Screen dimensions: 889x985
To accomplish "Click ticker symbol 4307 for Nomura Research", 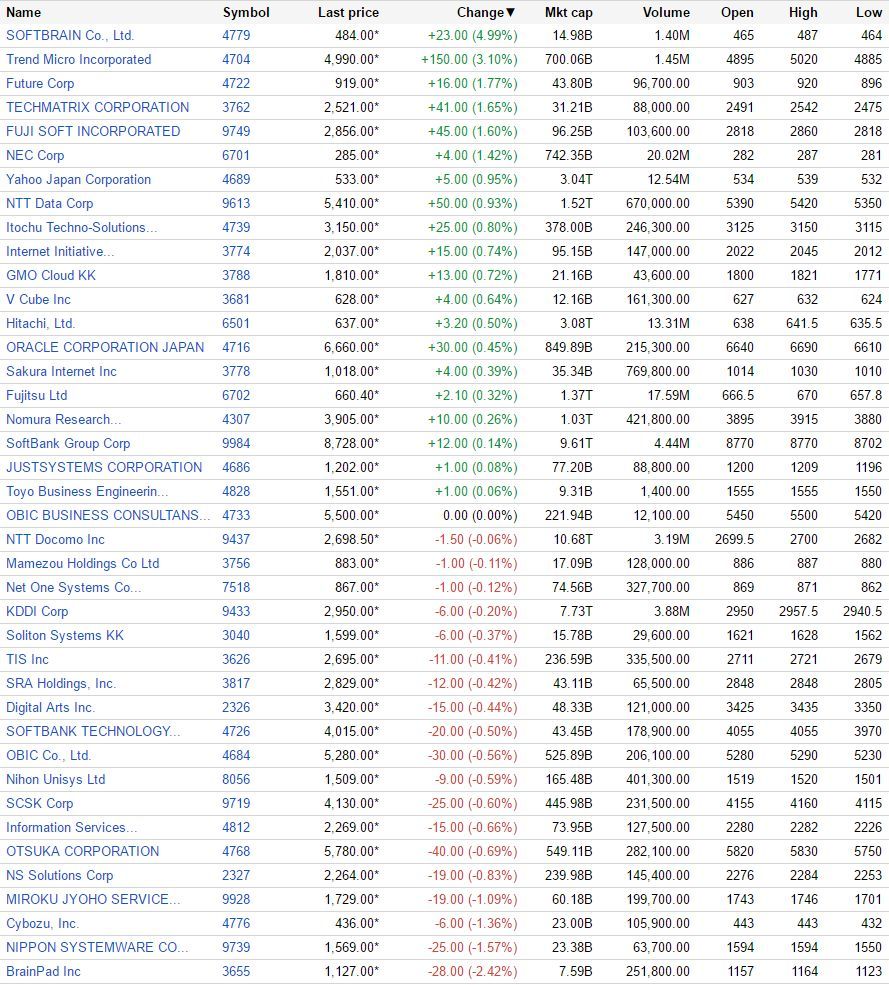I will tap(236, 420).
